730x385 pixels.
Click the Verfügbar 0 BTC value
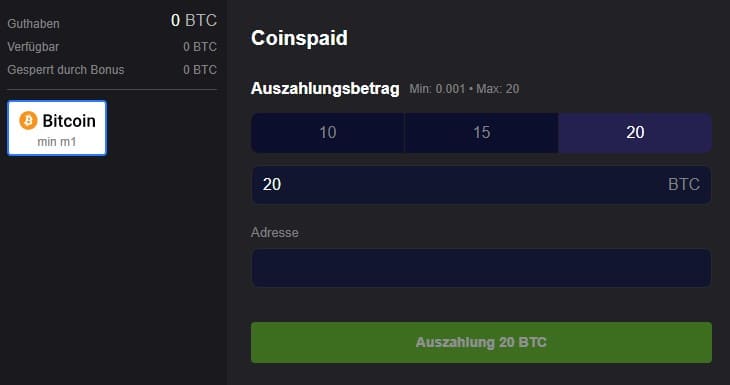coord(200,47)
